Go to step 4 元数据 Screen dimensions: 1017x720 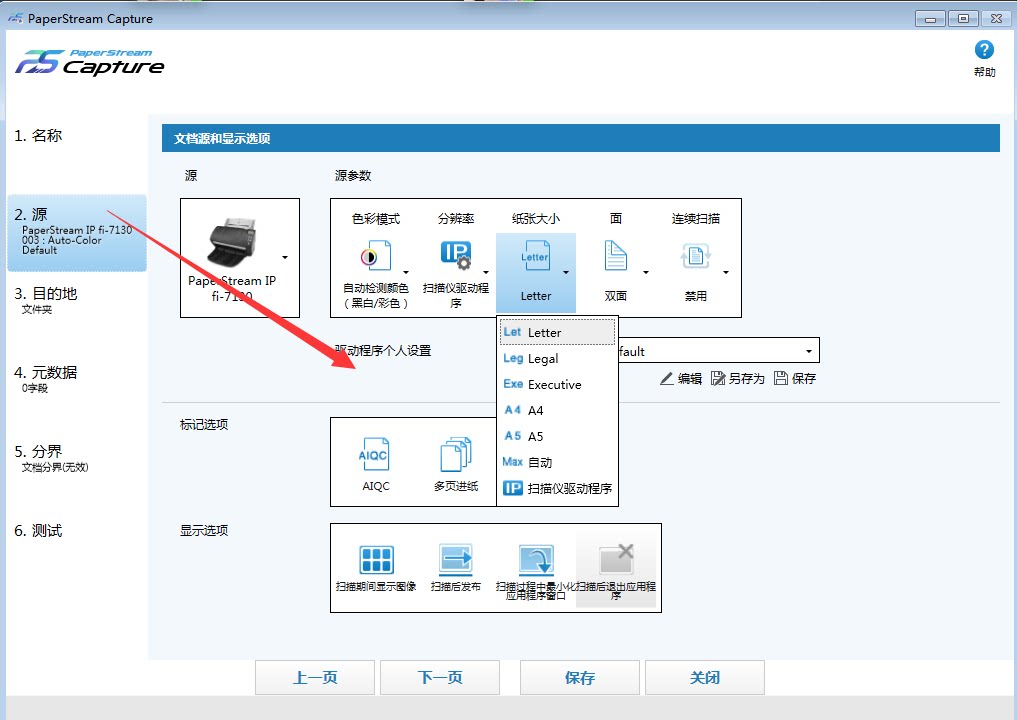45,379
